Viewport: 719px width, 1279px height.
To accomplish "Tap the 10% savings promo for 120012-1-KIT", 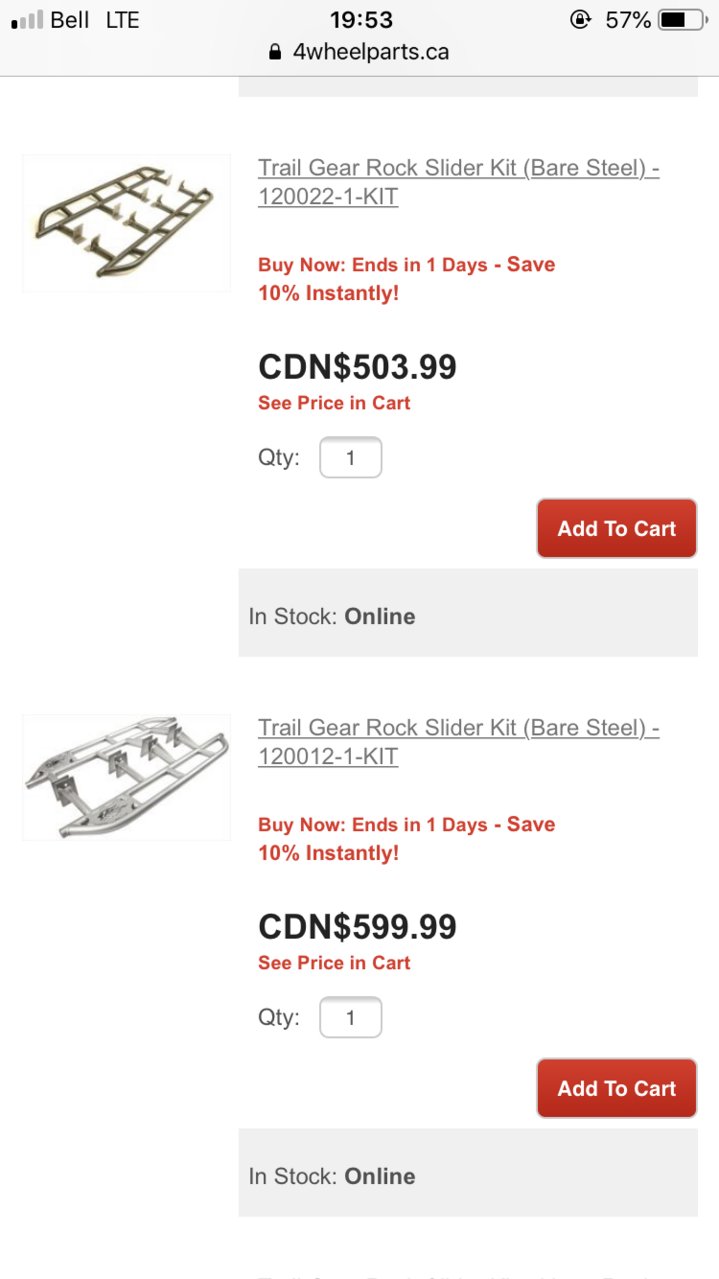I will 406,839.
